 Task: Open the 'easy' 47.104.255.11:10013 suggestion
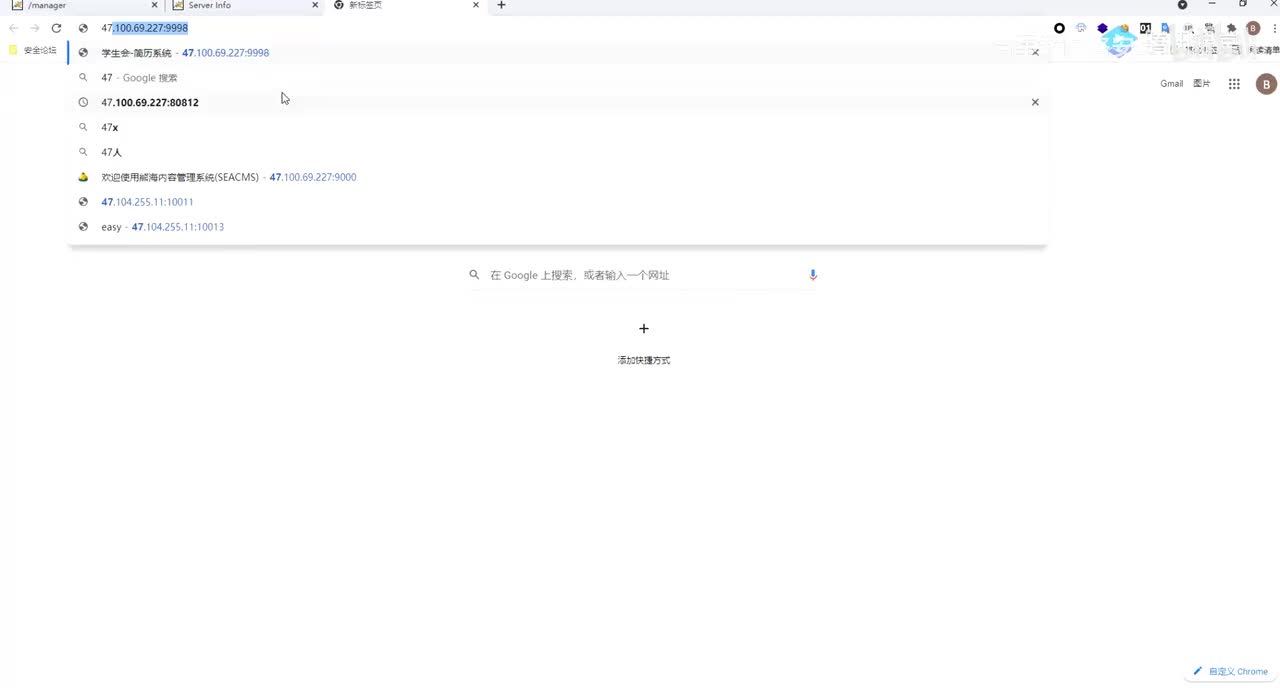(x=557, y=227)
